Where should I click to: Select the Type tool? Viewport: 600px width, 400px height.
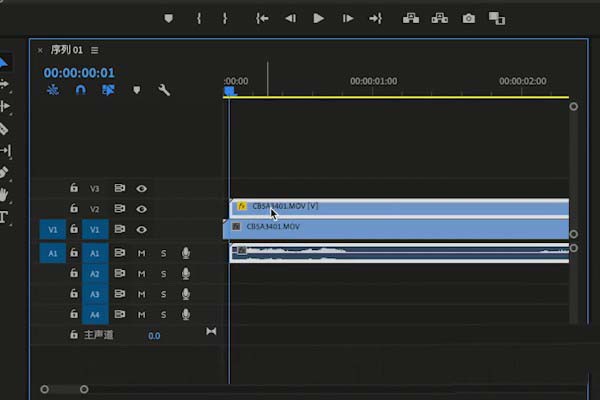point(4,216)
